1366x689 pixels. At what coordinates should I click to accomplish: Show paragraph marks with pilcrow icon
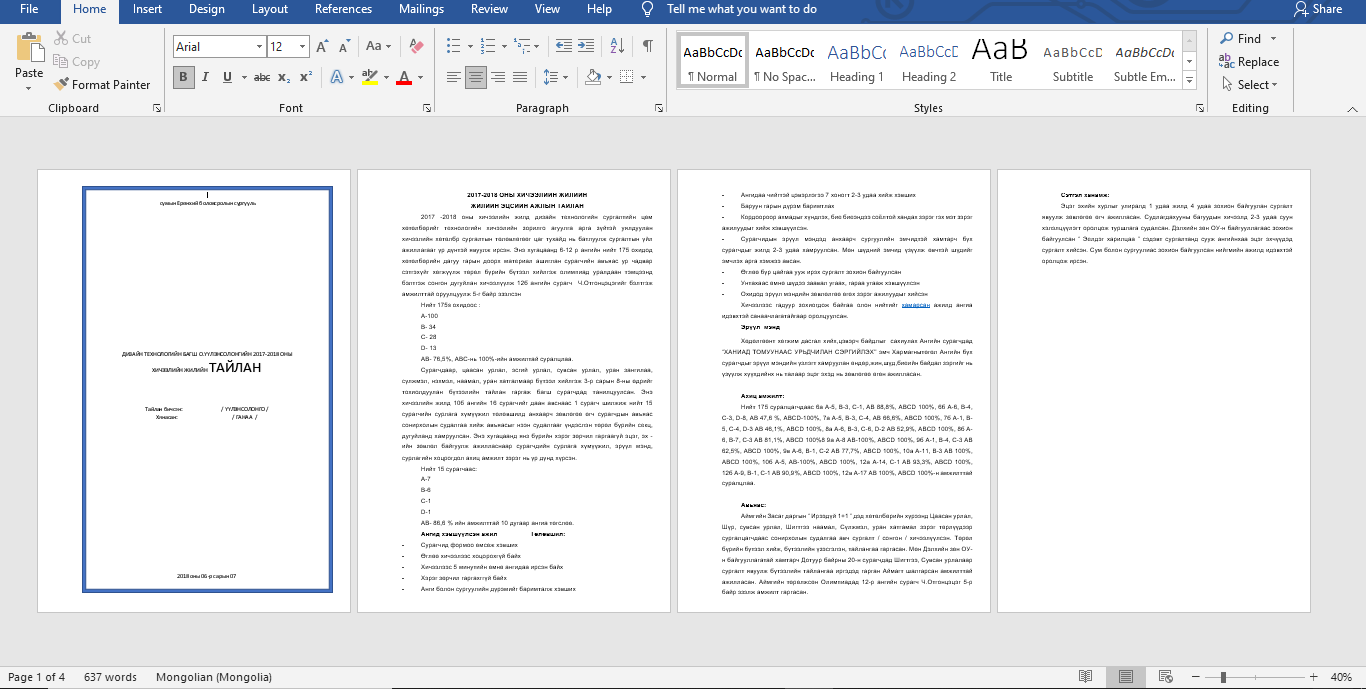click(x=648, y=46)
